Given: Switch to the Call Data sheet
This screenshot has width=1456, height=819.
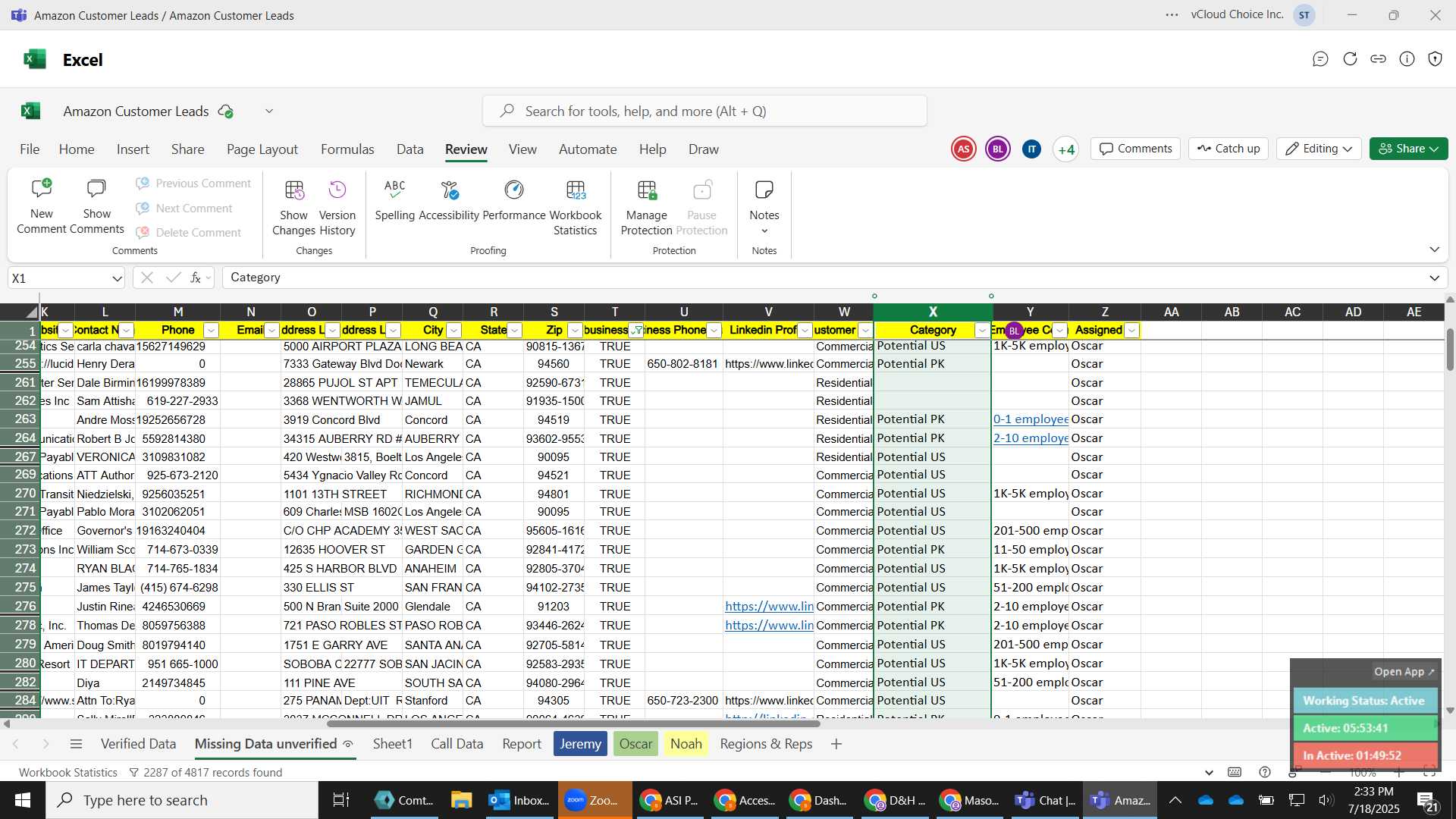Looking at the screenshot, I should coord(457,744).
